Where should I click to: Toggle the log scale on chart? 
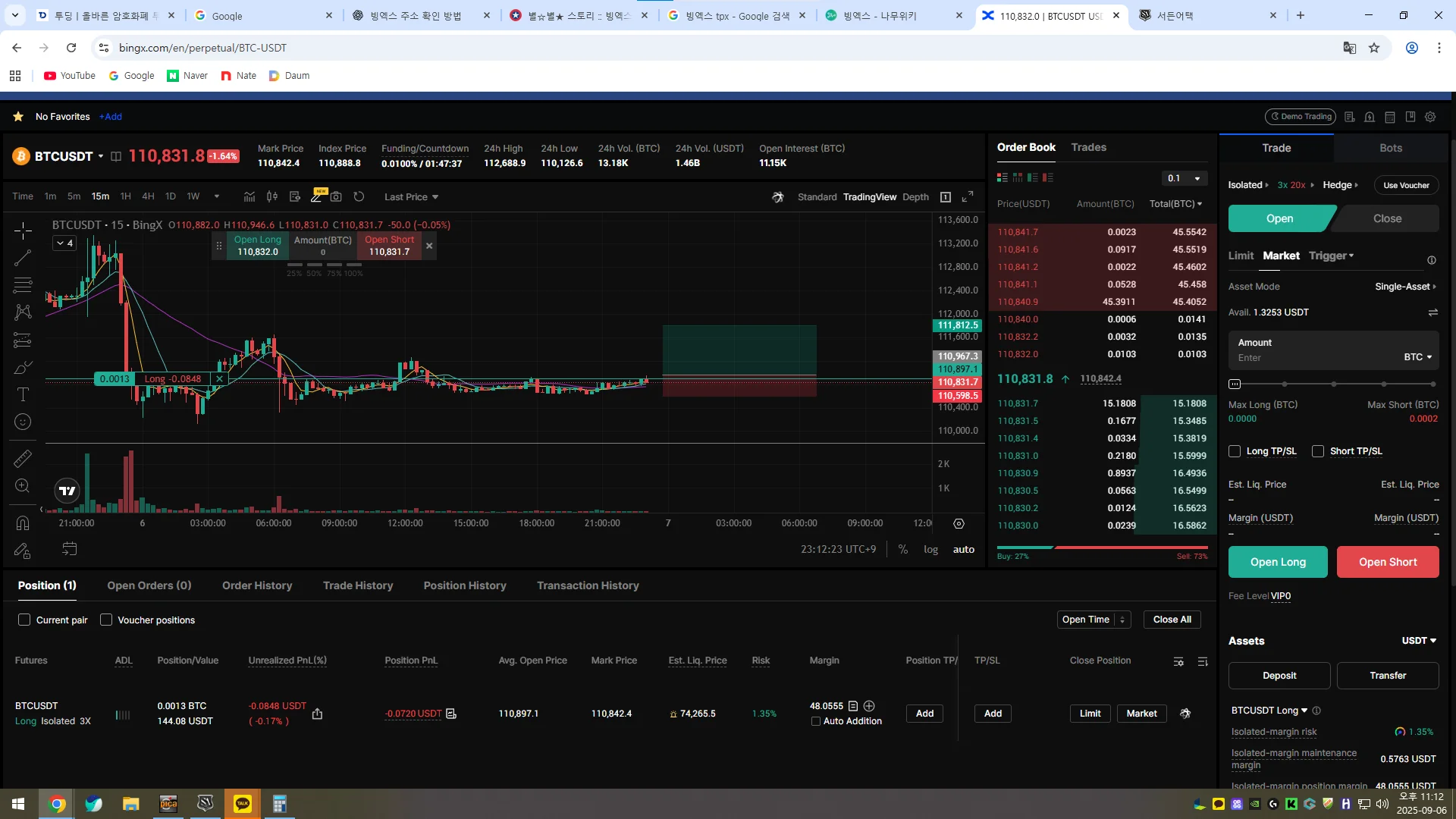point(930,549)
